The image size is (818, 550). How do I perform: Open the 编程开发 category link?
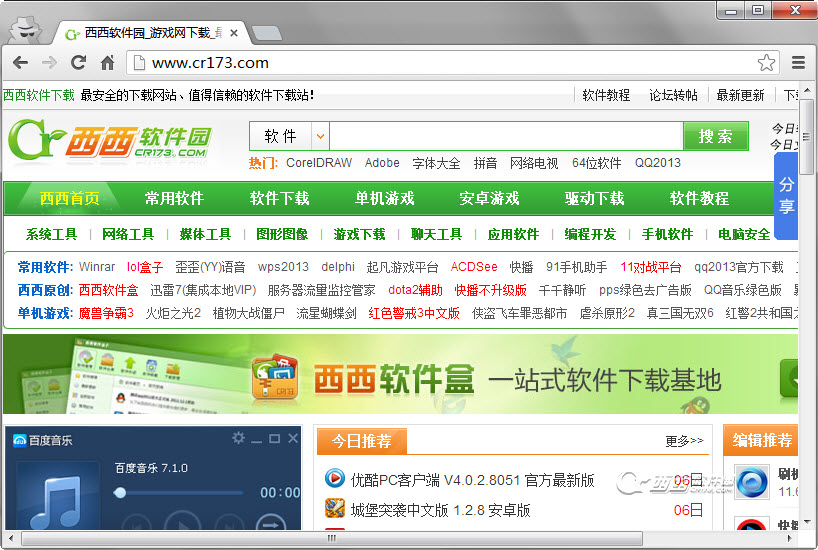[590, 234]
